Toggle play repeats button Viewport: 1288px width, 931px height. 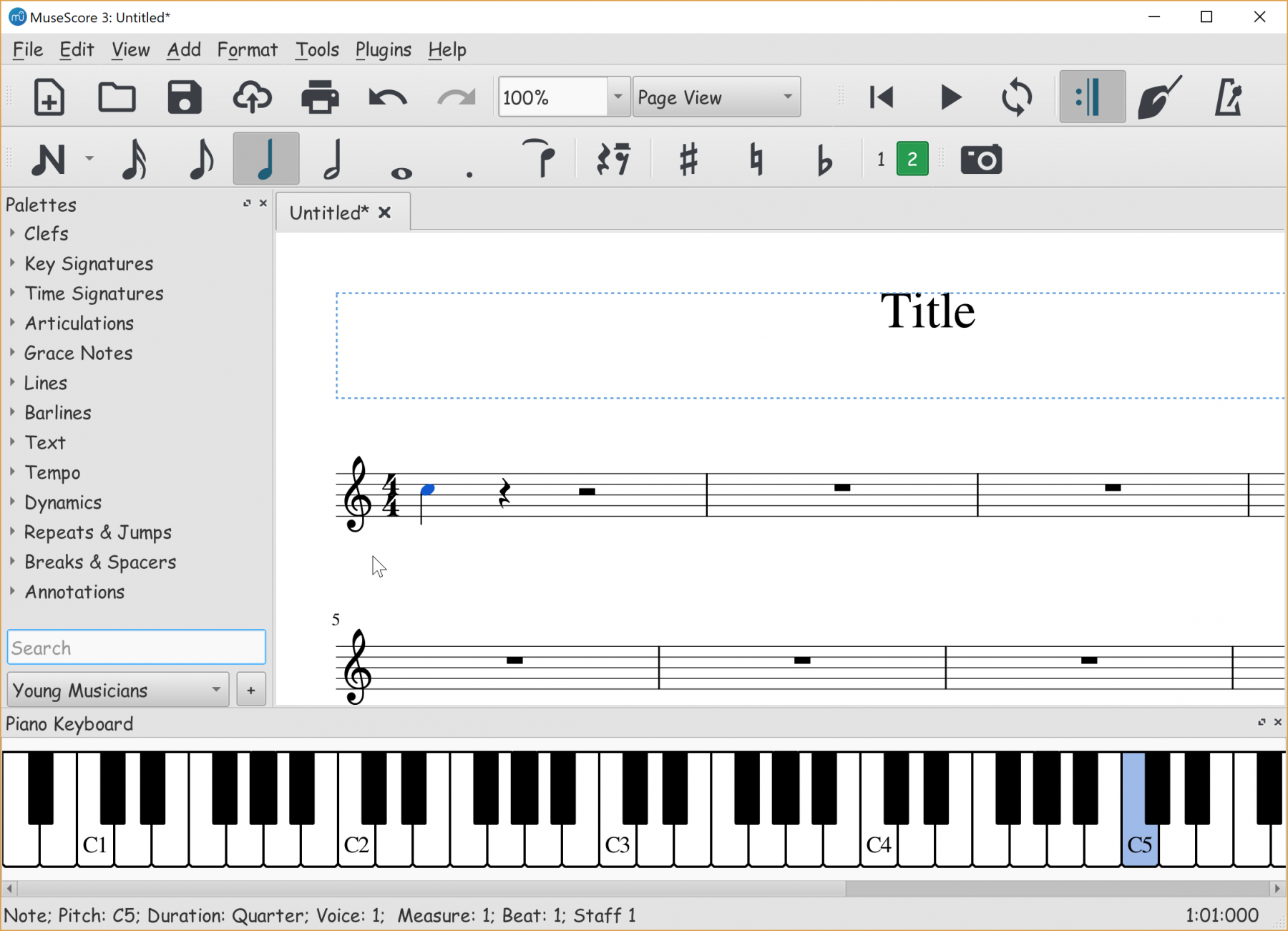pyautogui.click(x=1092, y=97)
